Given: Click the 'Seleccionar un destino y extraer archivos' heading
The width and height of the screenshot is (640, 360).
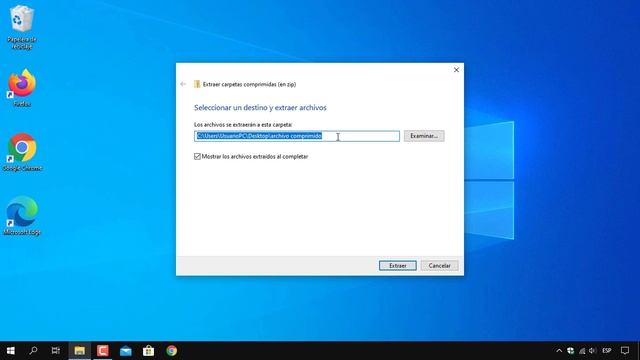Looking at the screenshot, I should click(x=260, y=108).
